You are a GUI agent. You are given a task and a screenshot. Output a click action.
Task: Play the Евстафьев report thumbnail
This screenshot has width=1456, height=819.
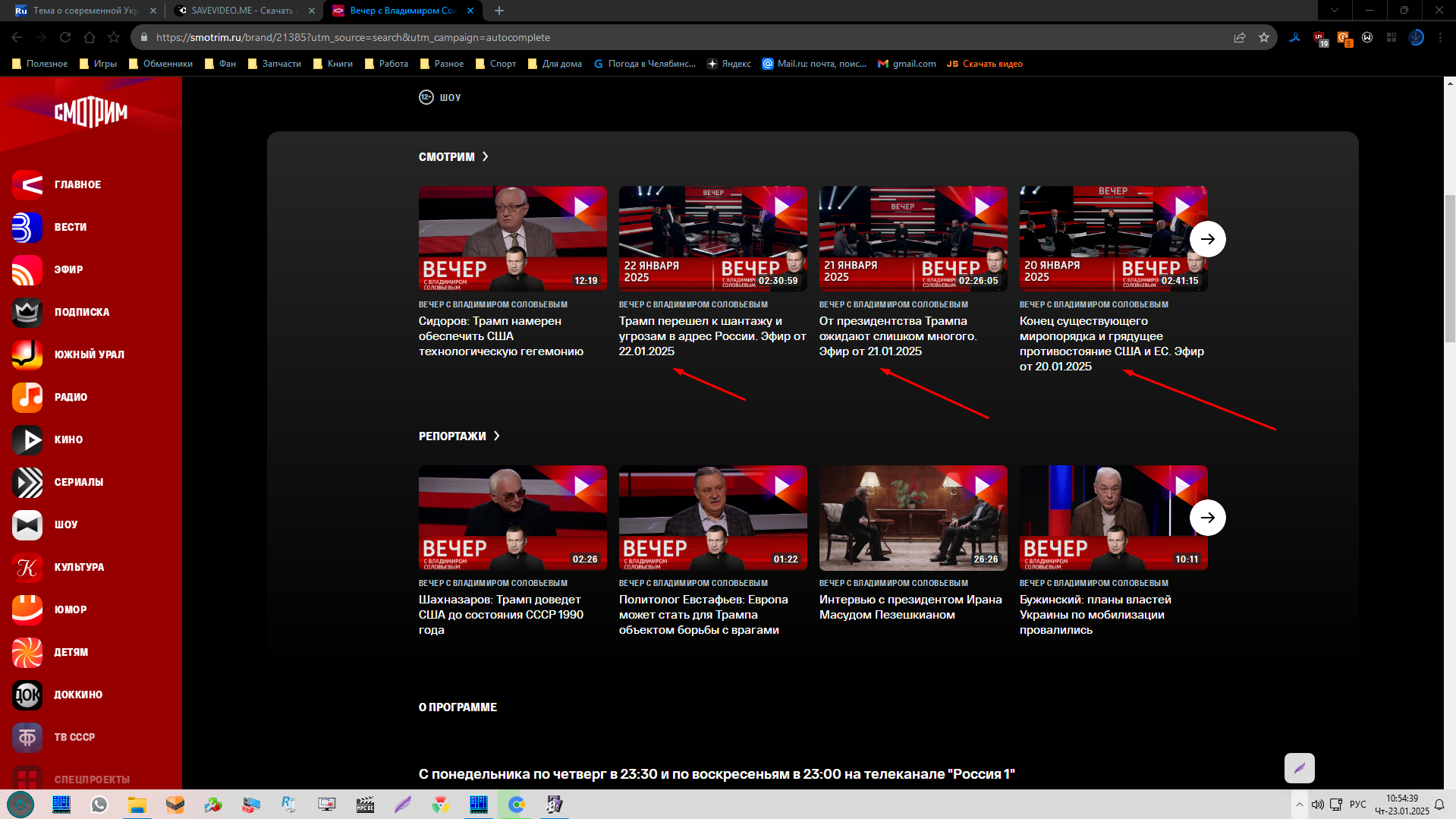click(x=712, y=518)
